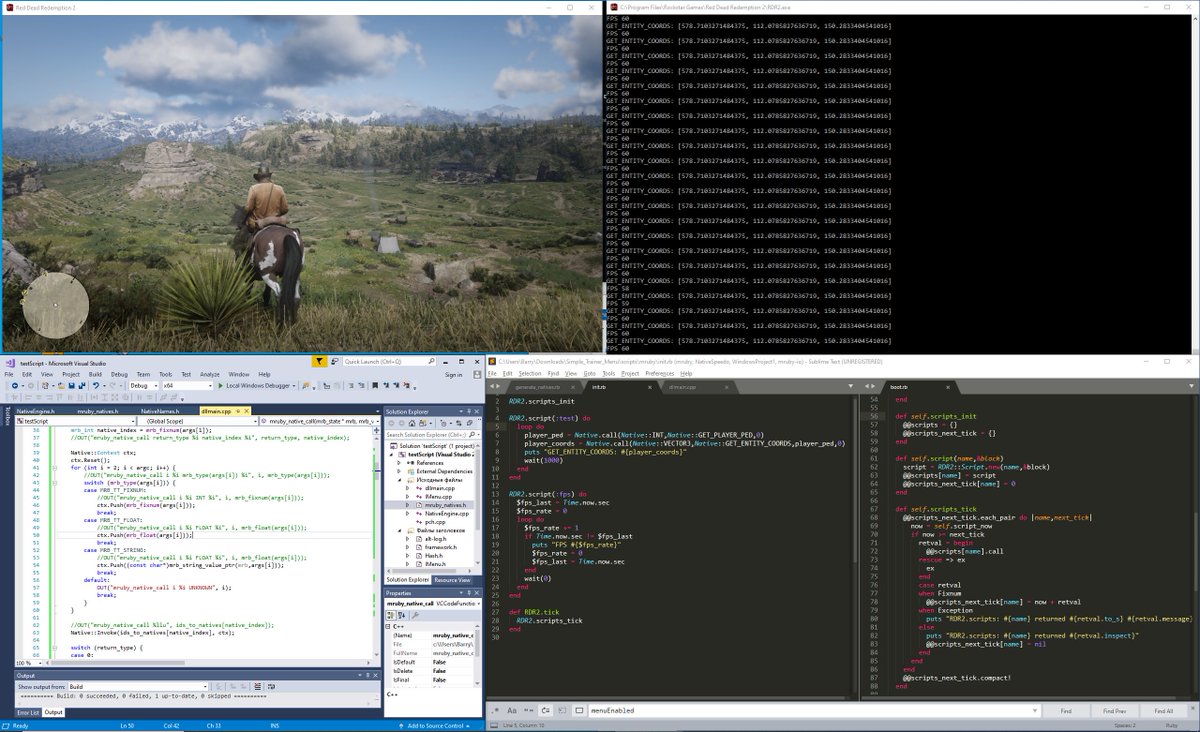Collapse C++ category in Properties panel

387,627
